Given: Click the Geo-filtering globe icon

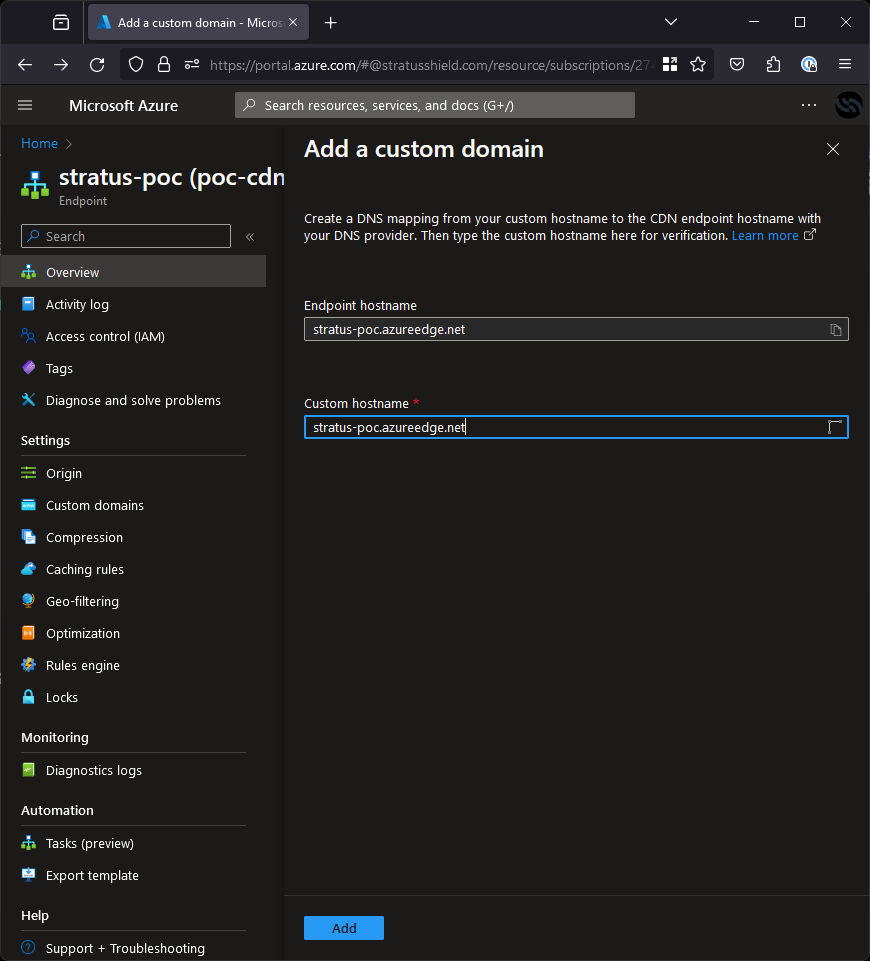Looking at the screenshot, I should point(28,601).
